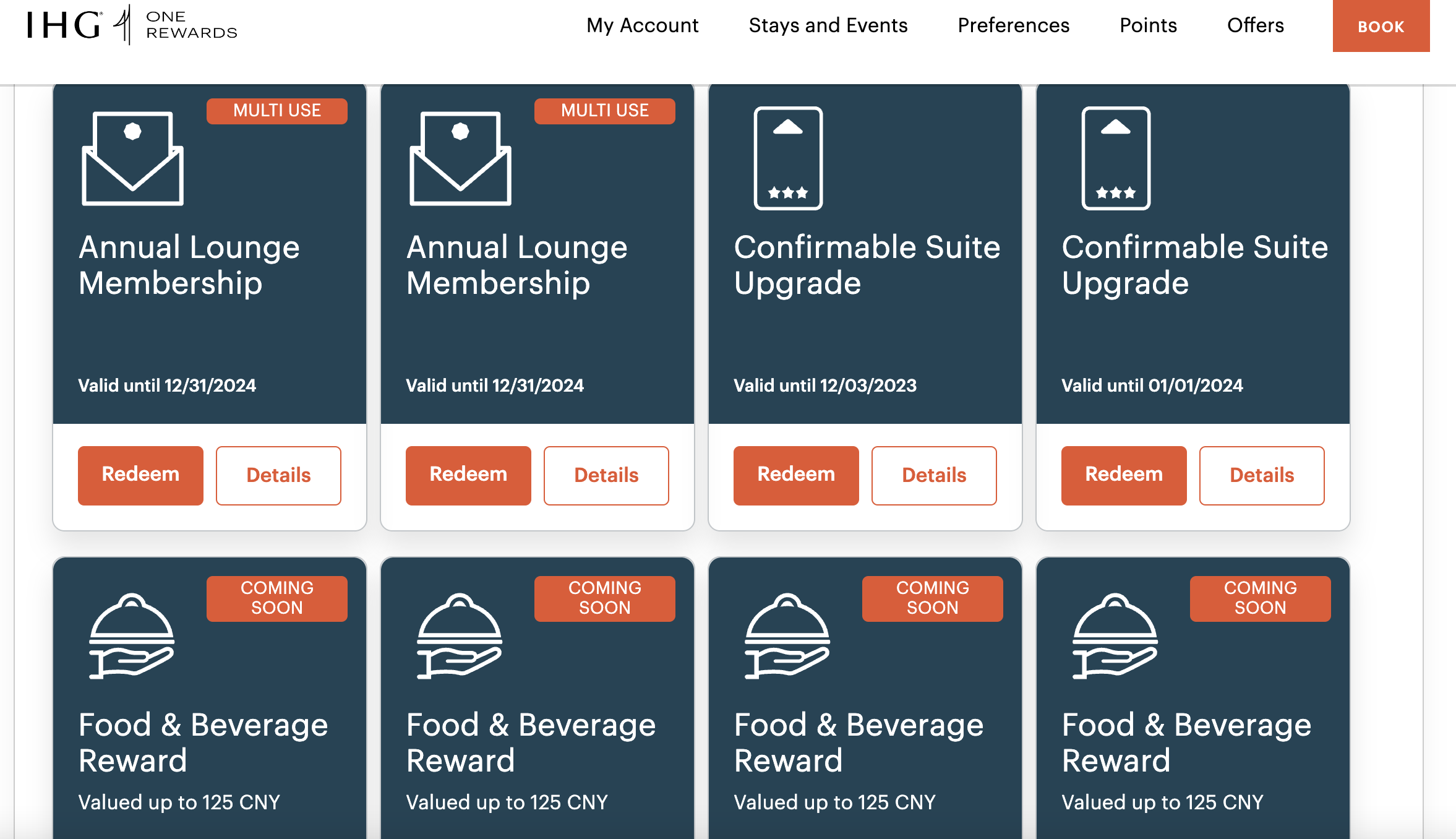Click envelope icon on second Annual Lounge Membership card
The width and height of the screenshot is (1456, 839).
[x=461, y=158]
